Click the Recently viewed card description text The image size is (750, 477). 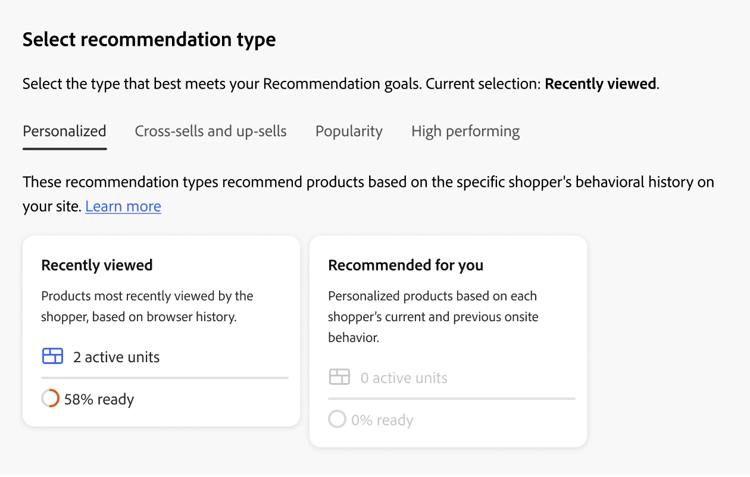(x=147, y=306)
